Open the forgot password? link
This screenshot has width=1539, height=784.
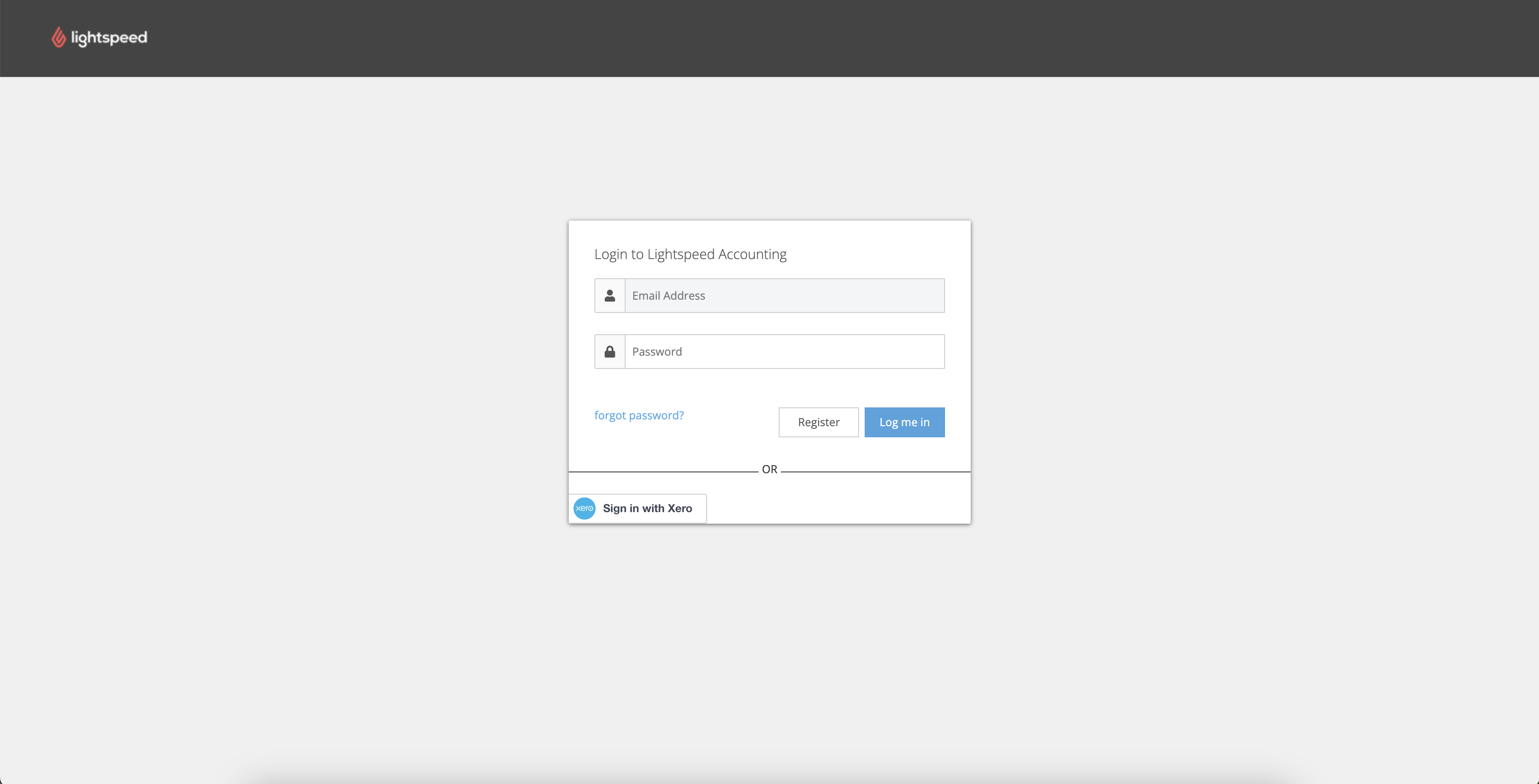click(x=639, y=415)
